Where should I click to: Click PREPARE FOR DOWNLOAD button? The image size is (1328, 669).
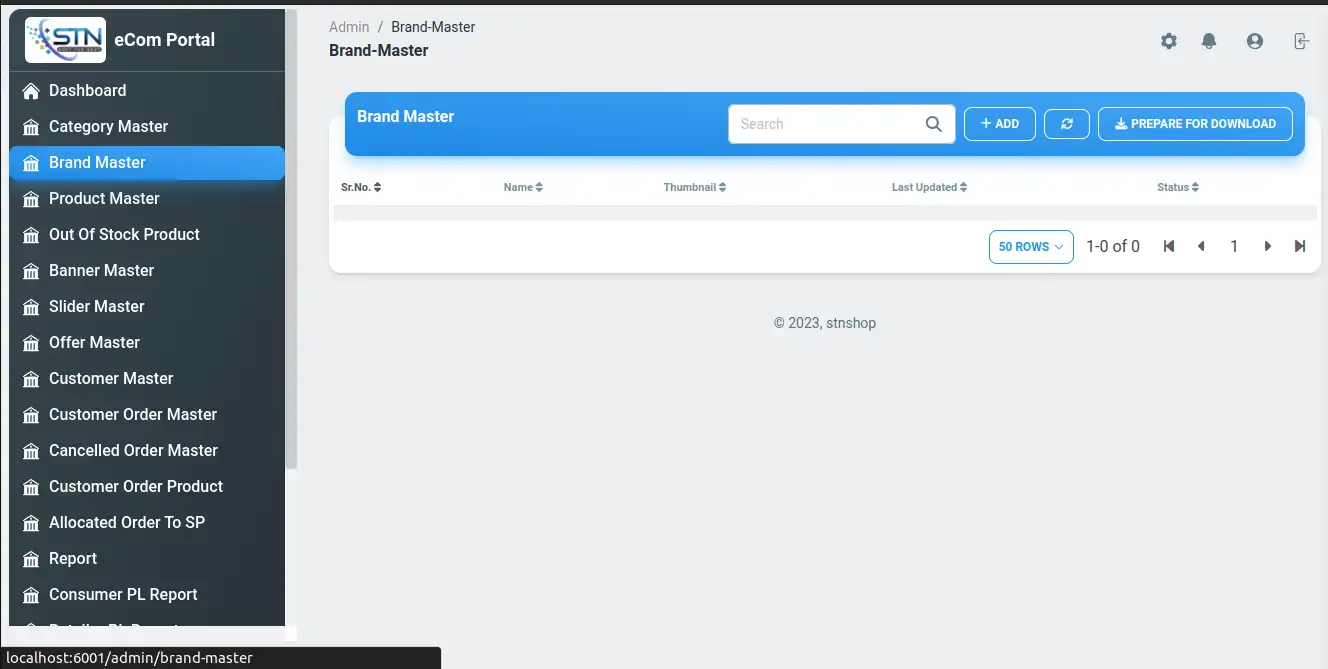point(1195,124)
